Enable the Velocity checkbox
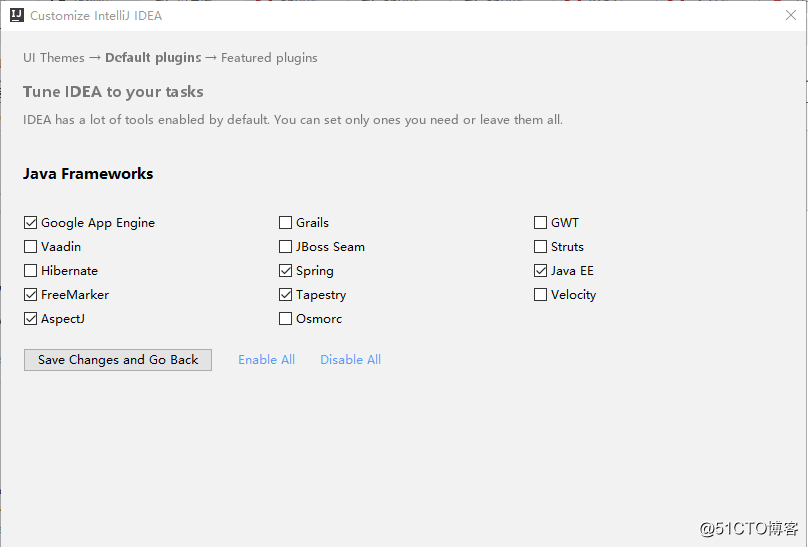 [x=541, y=295]
